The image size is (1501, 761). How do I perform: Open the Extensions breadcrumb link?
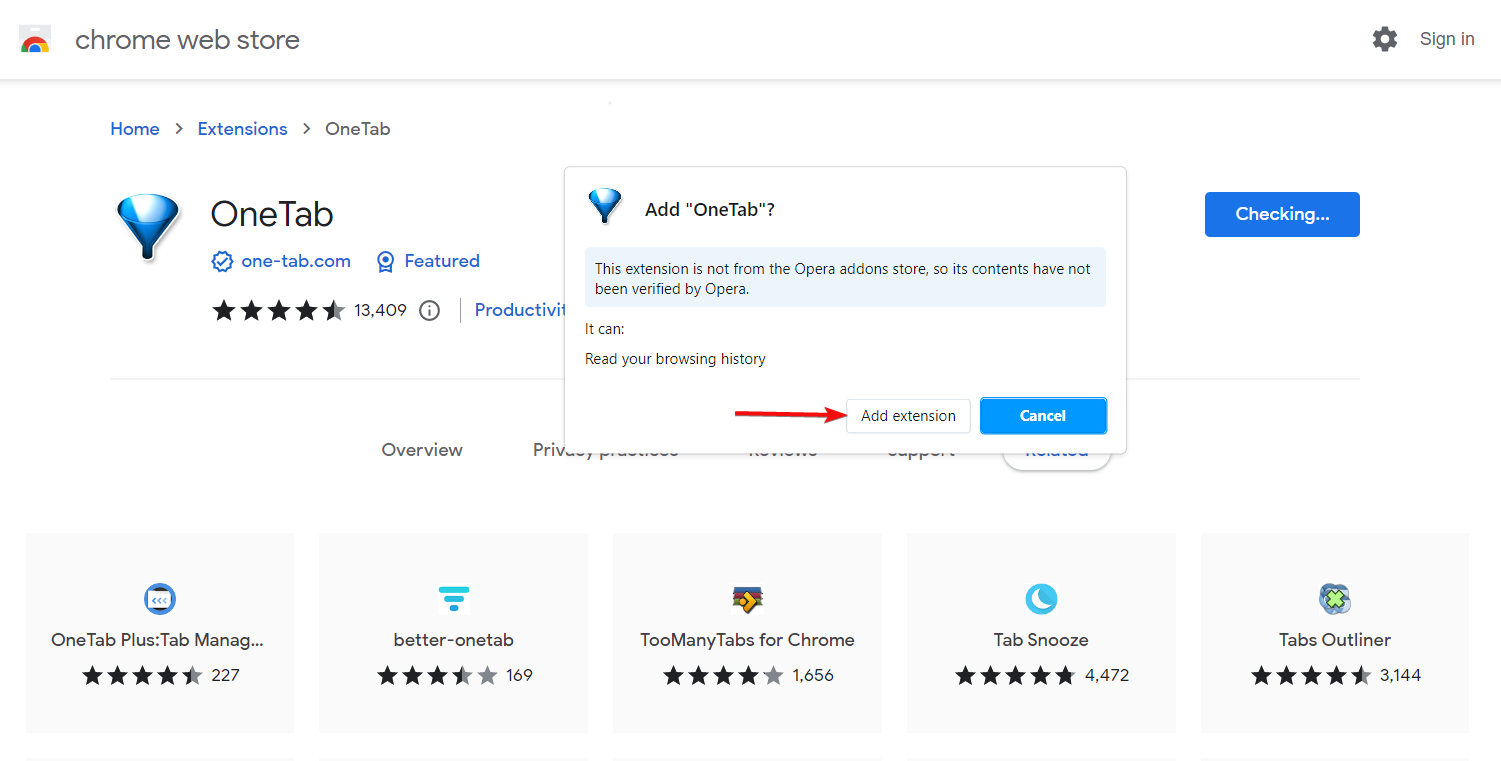[x=242, y=129]
